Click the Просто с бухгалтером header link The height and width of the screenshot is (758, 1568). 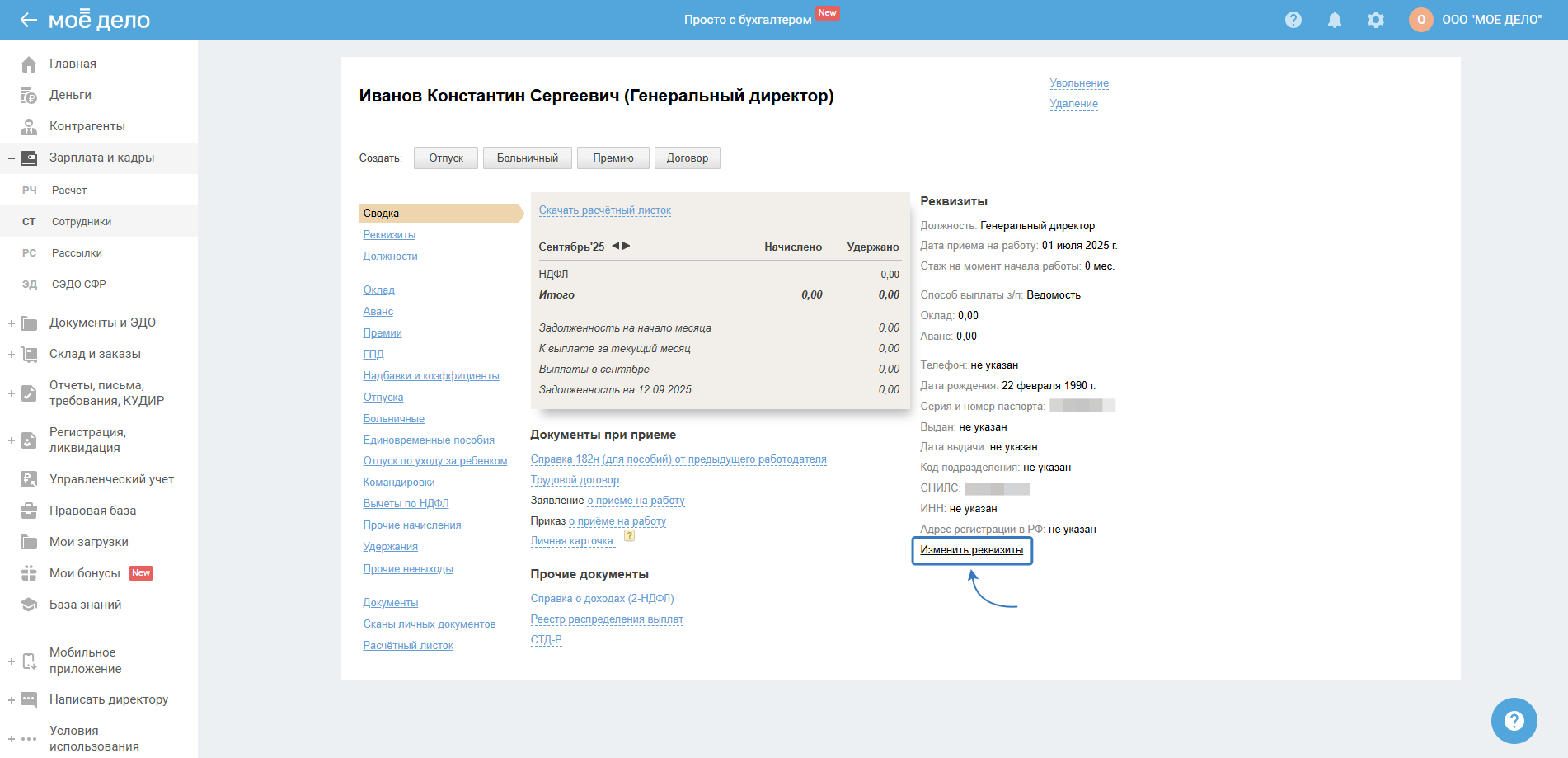pyautogui.click(x=748, y=20)
